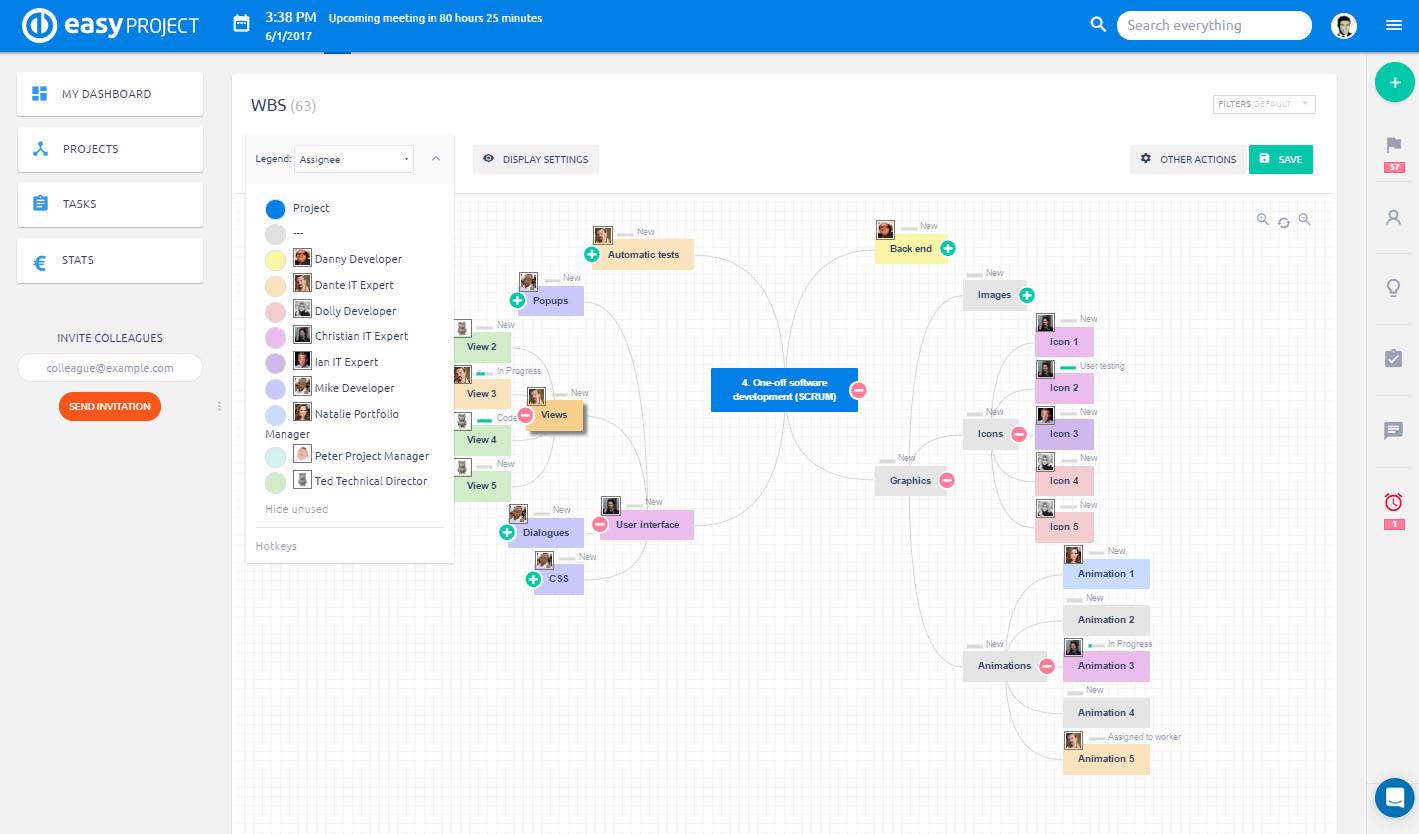Open the Projects menu item

coord(110,149)
